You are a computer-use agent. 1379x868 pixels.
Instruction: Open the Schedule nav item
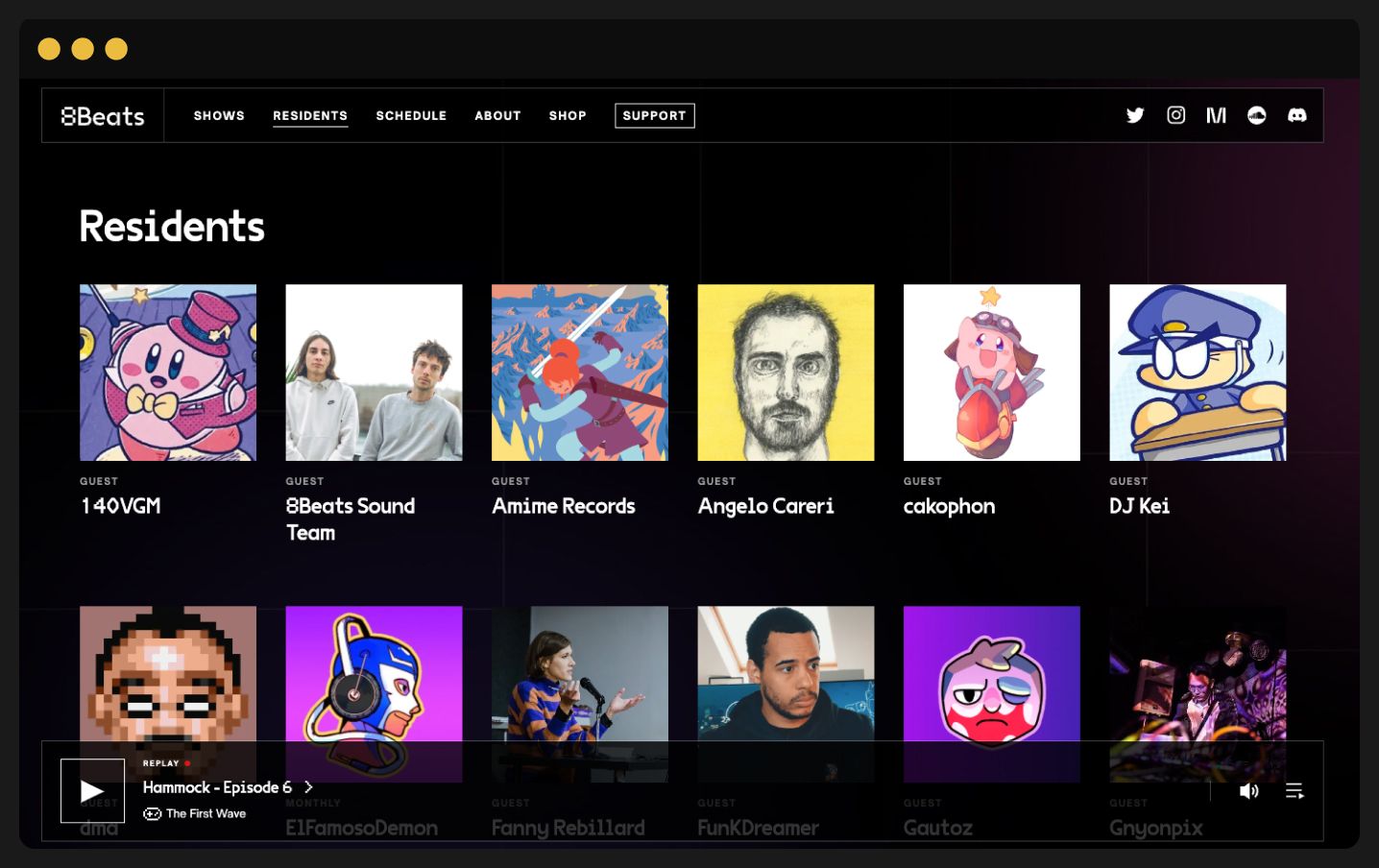[411, 115]
